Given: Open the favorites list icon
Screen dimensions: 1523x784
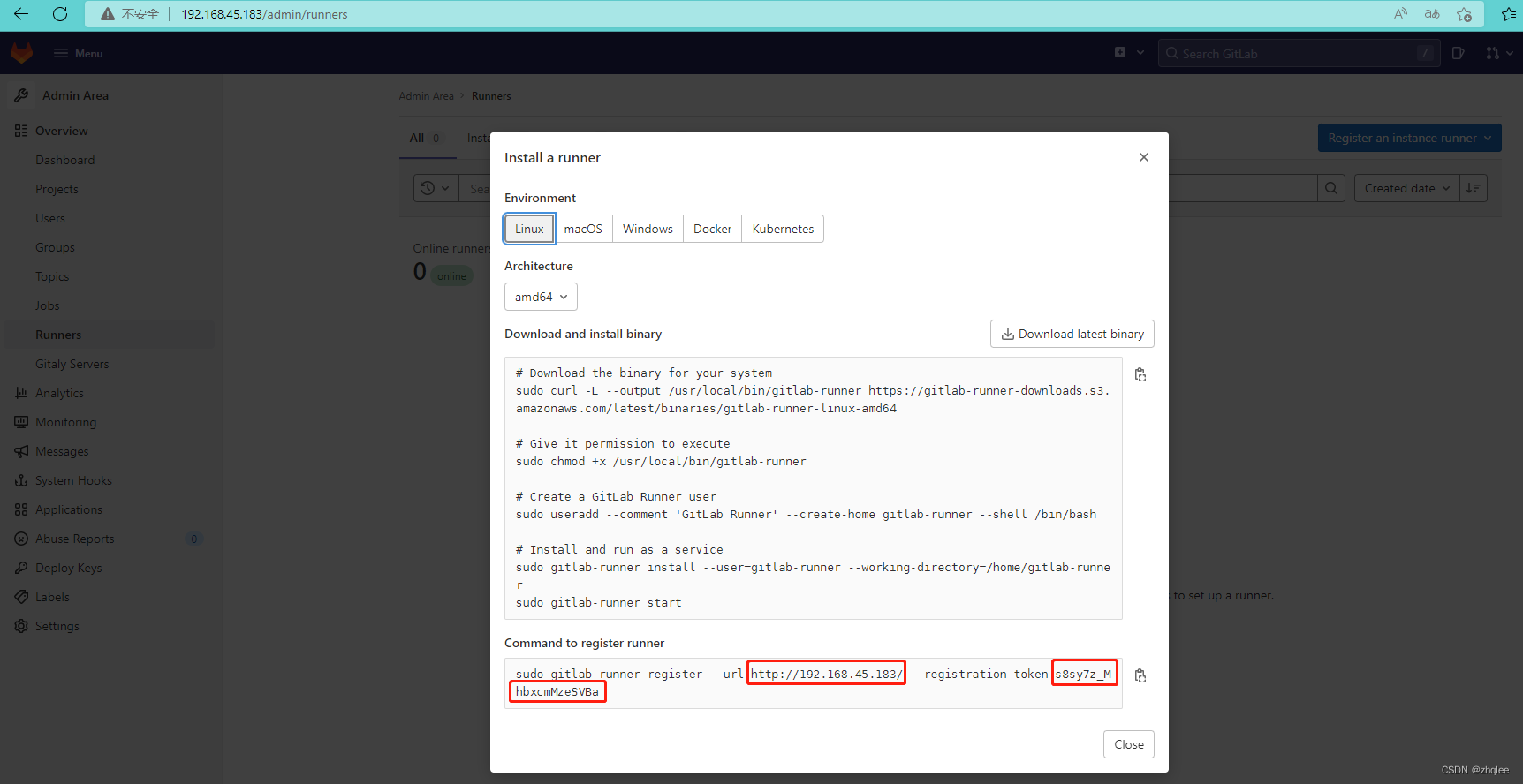Looking at the screenshot, I should (1509, 14).
